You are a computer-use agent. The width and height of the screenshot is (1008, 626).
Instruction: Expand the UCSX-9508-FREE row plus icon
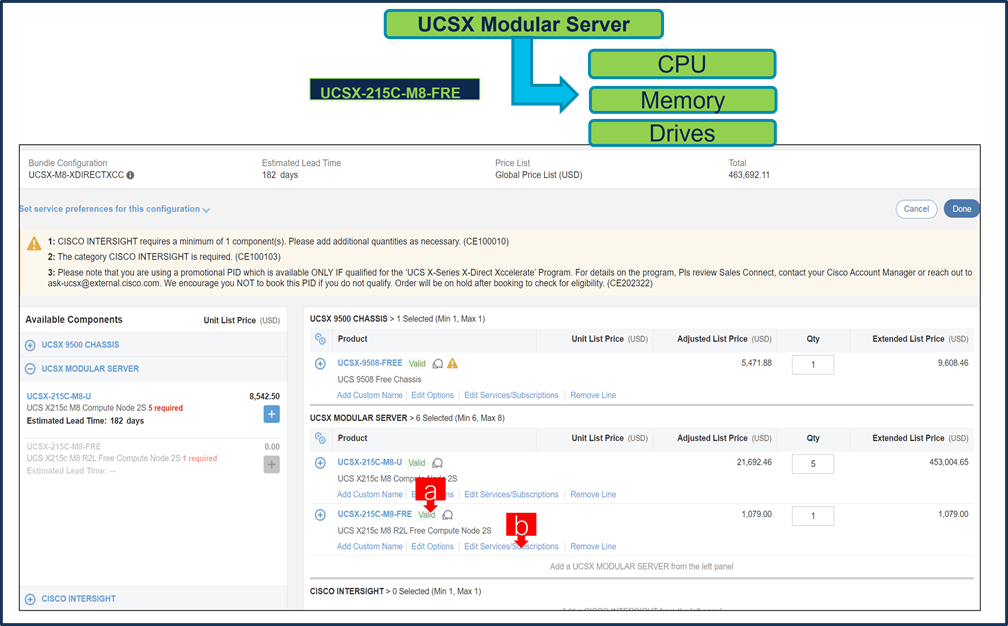320,364
